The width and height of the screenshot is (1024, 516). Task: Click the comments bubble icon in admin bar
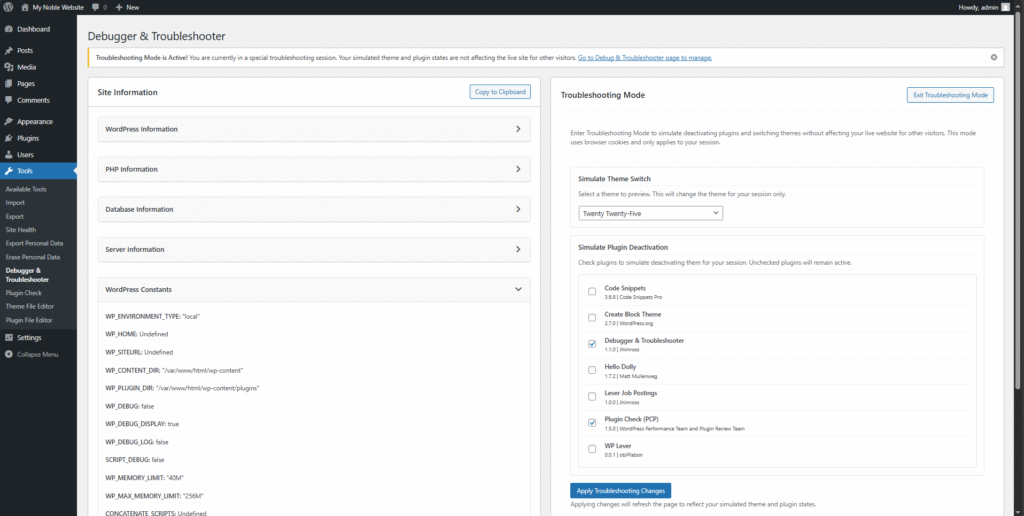95,7
